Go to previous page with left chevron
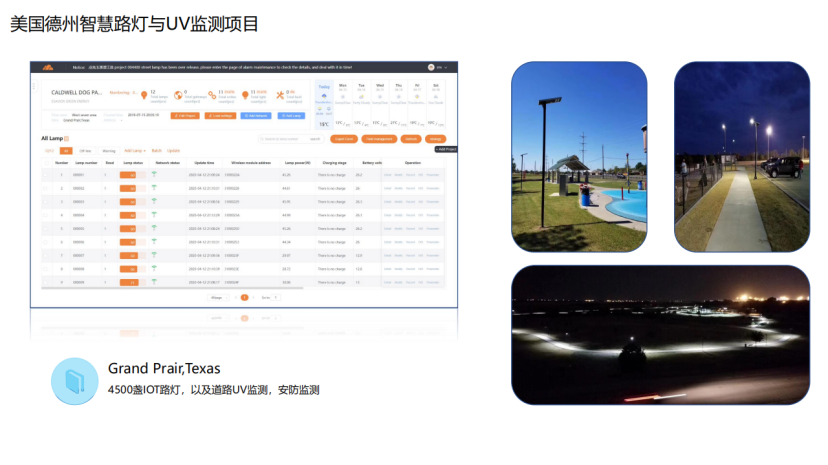Image resolution: width=828 pixels, height=465 pixels. pos(236,298)
